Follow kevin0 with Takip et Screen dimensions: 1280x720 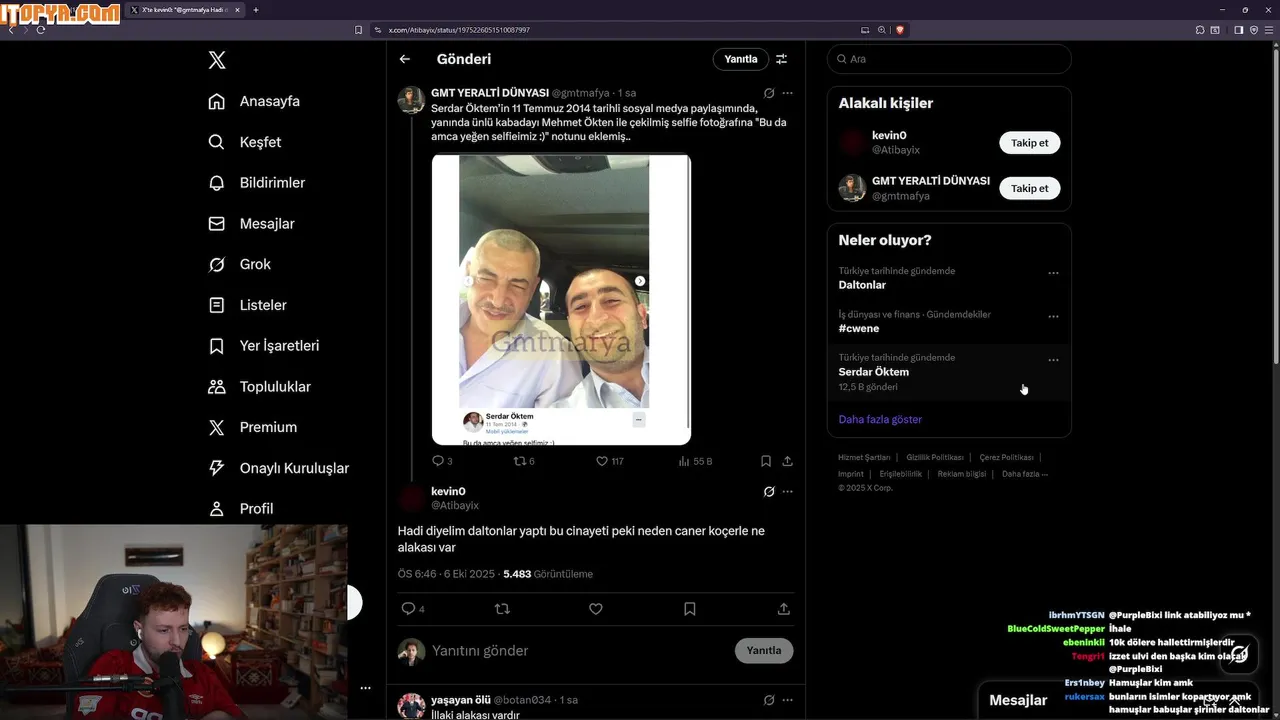(x=1030, y=143)
